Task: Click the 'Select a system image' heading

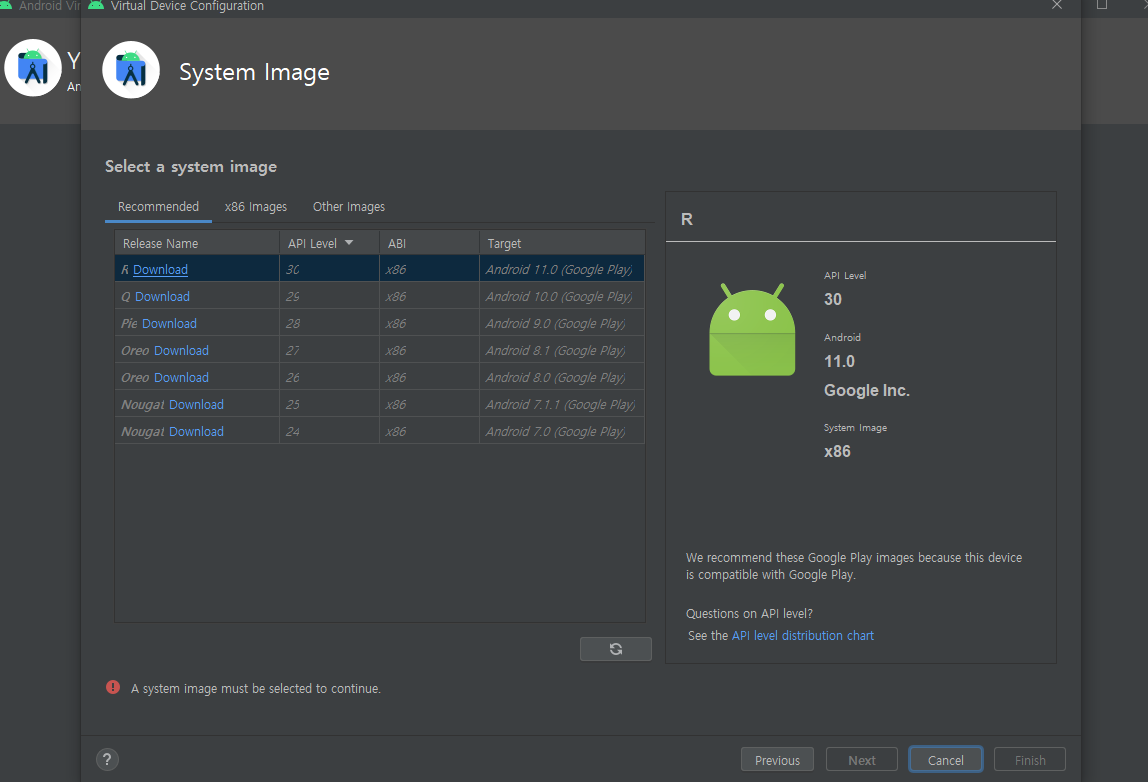Action: pyautogui.click(x=191, y=167)
